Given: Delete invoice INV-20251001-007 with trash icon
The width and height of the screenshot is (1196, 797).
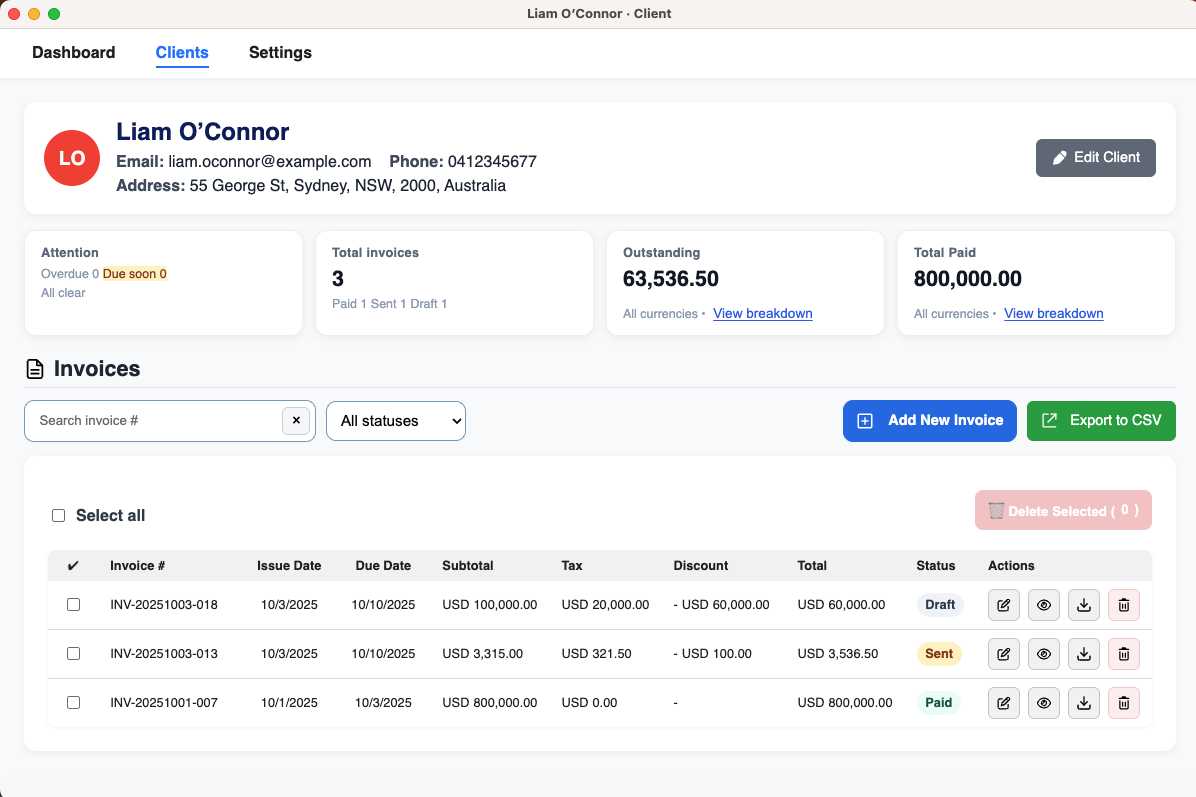Looking at the screenshot, I should tap(1124, 703).
